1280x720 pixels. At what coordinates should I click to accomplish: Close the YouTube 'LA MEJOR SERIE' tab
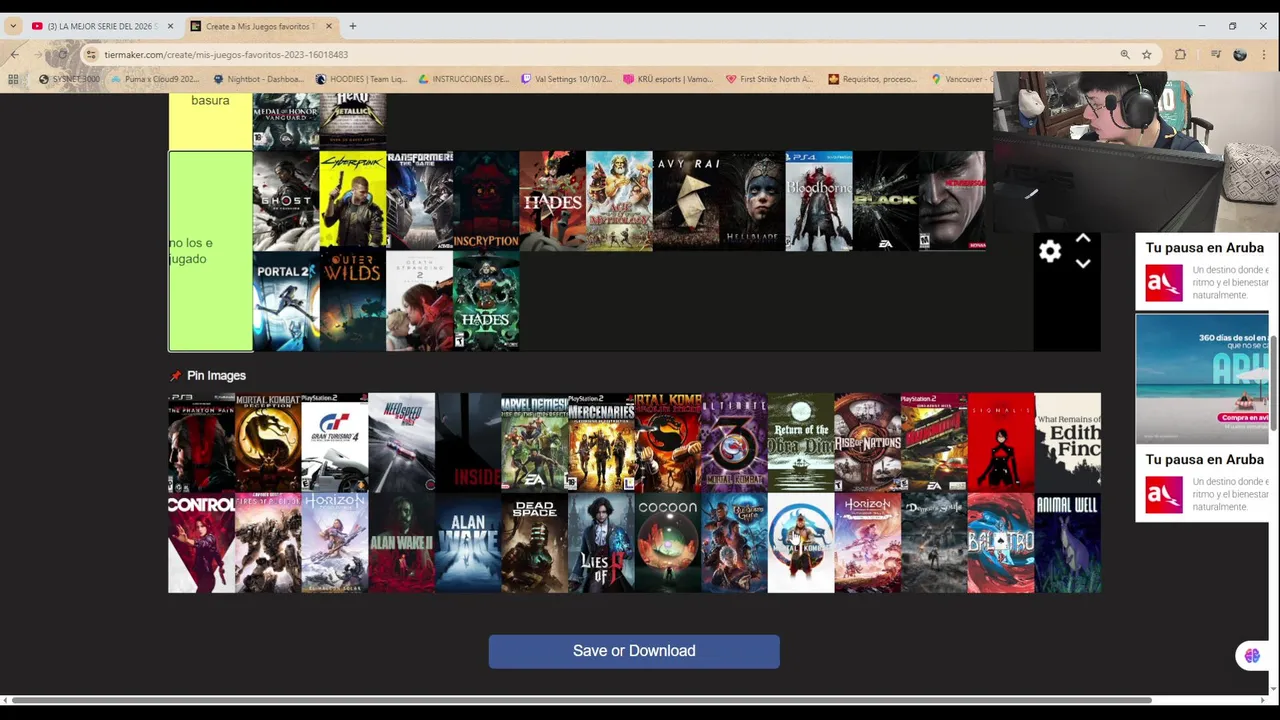(x=170, y=26)
